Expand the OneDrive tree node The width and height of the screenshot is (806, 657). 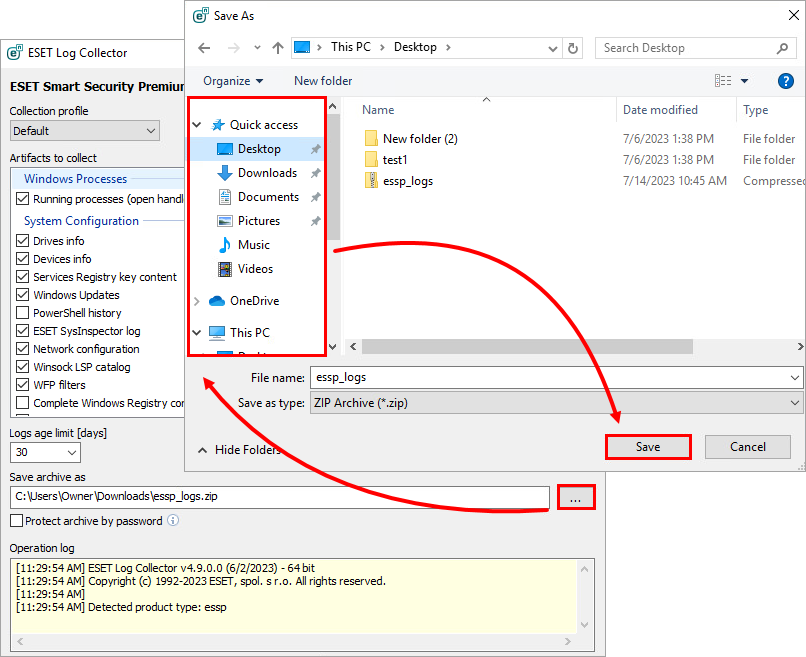coord(197,301)
